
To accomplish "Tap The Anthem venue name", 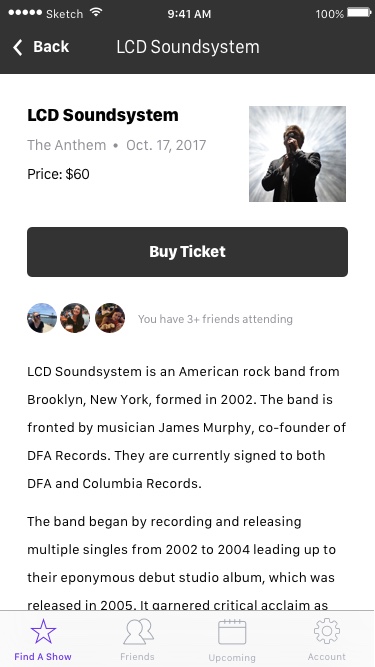I will 67,145.
